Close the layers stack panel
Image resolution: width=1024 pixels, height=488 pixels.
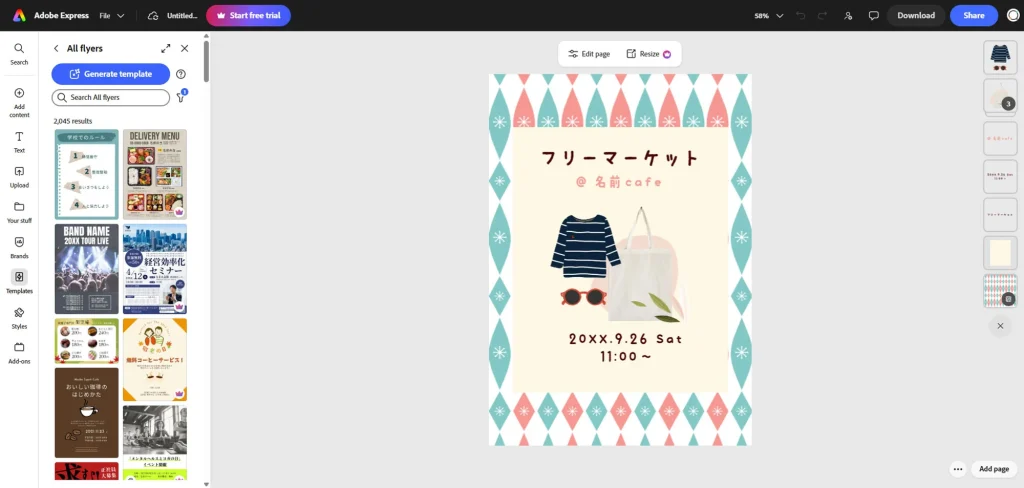[x=1000, y=325]
